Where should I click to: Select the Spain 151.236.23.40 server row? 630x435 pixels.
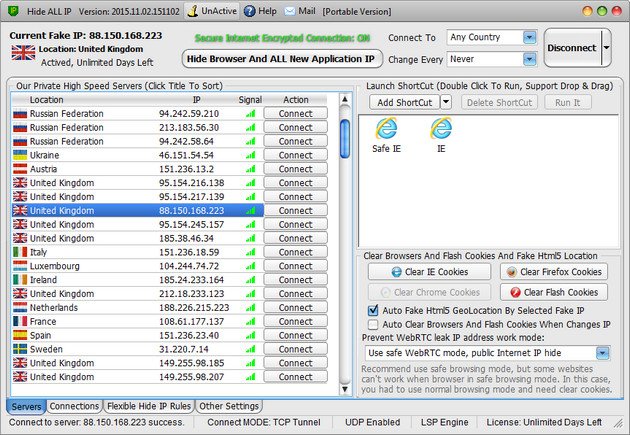coord(138,335)
